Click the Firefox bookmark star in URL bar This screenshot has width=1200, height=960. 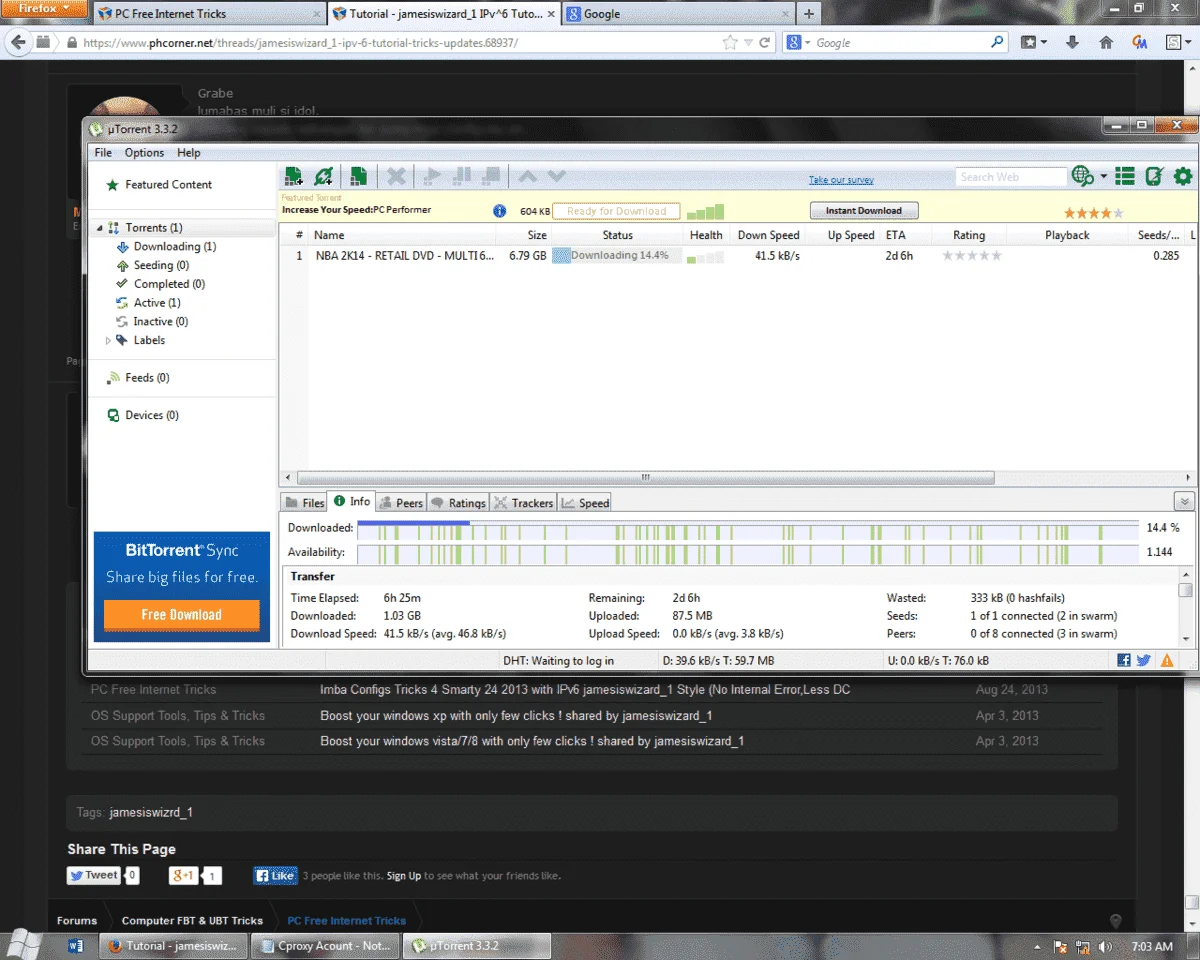tap(731, 43)
